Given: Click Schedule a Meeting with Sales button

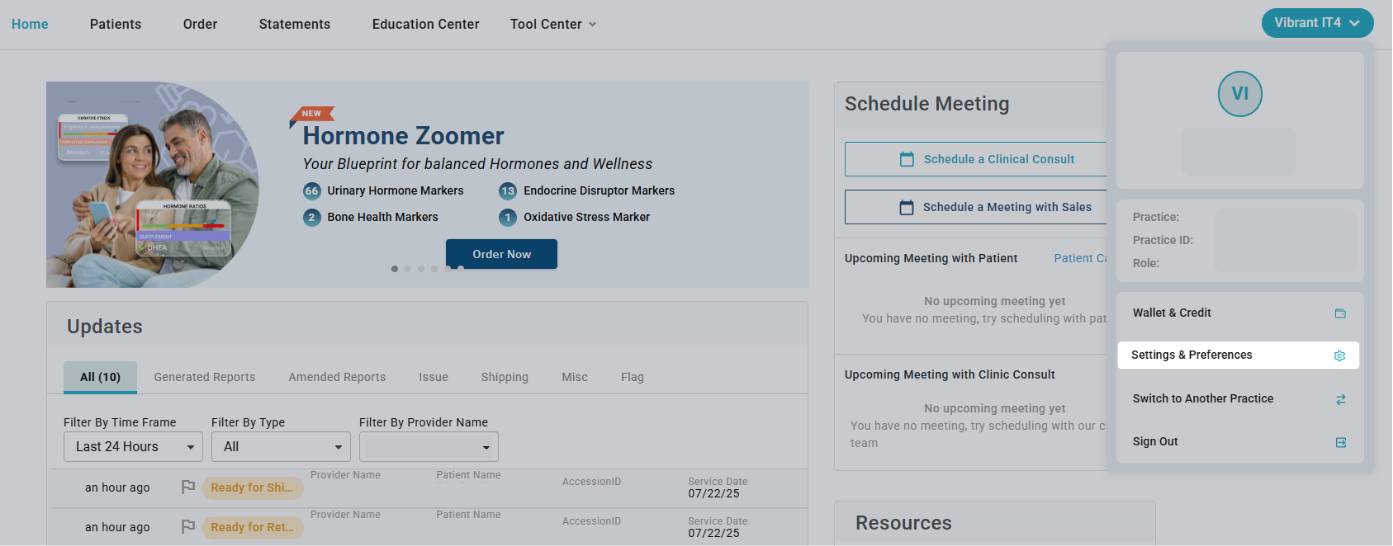Looking at the screenshot, I should [976, 207].
